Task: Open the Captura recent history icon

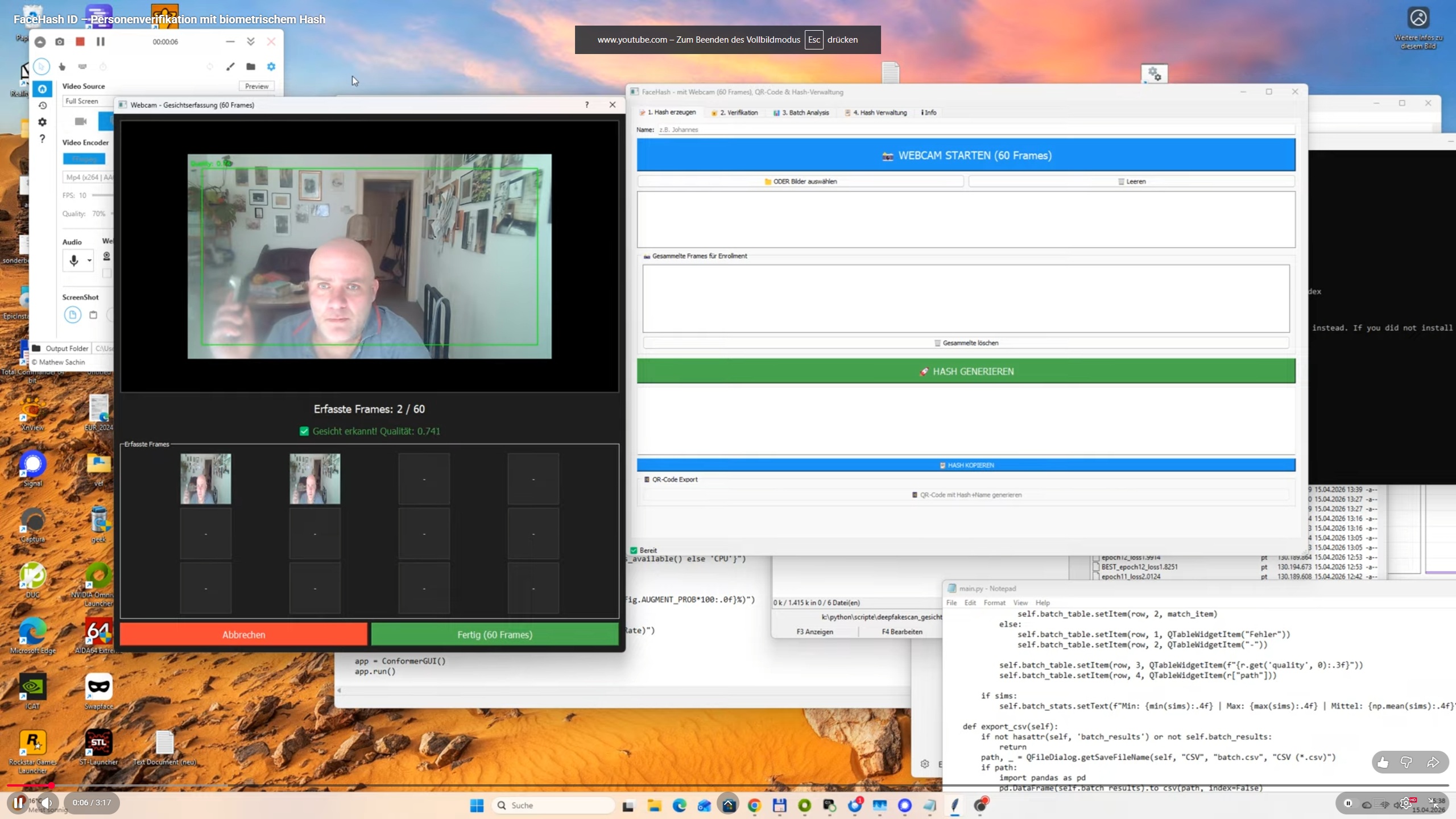Action: [x=42, y=106]
